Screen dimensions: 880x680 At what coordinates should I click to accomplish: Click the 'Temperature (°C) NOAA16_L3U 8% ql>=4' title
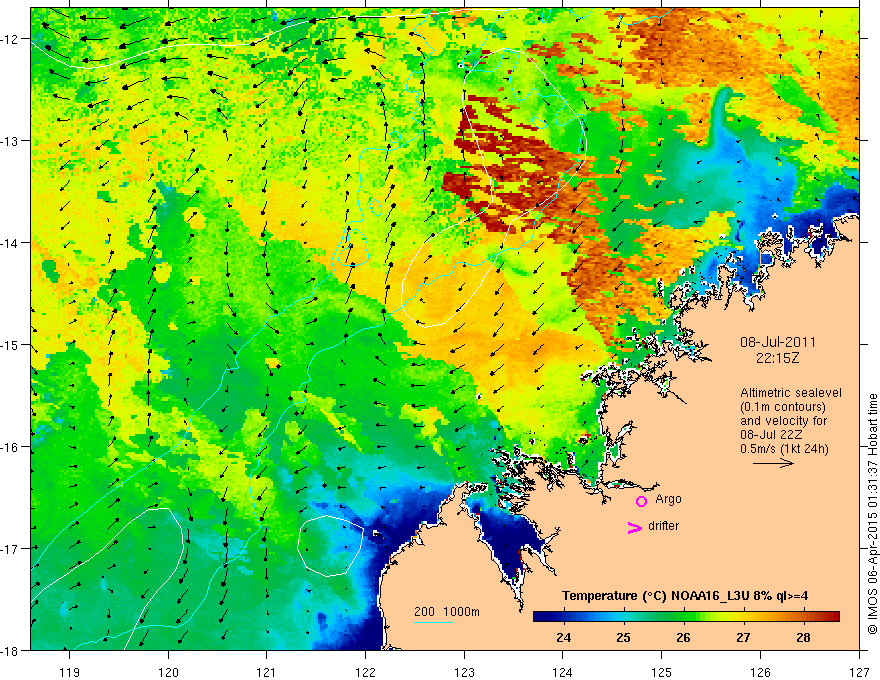(685, 596)
